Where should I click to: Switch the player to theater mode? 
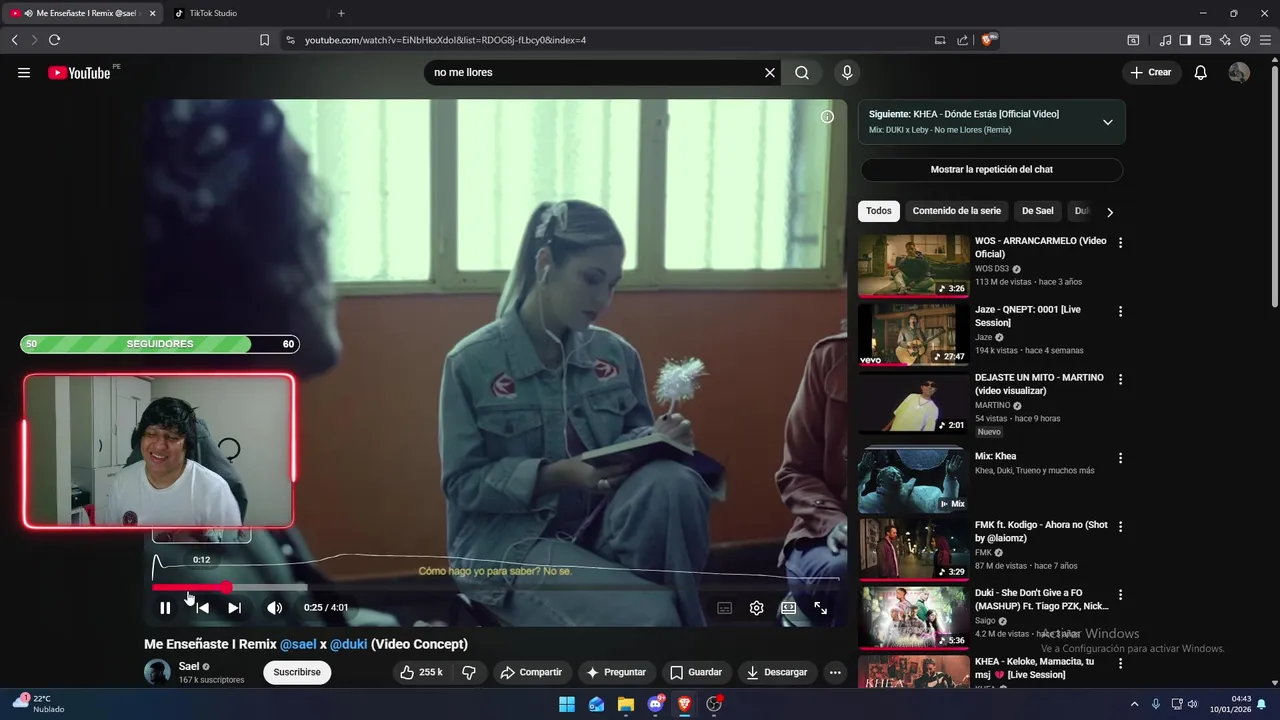tap(789, 607)
